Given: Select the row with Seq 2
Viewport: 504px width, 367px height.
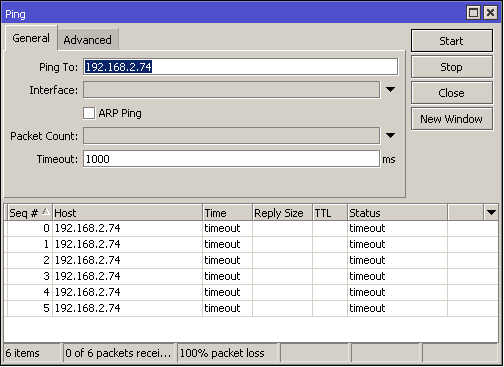Looking at the screenshot, I should 252,260.
